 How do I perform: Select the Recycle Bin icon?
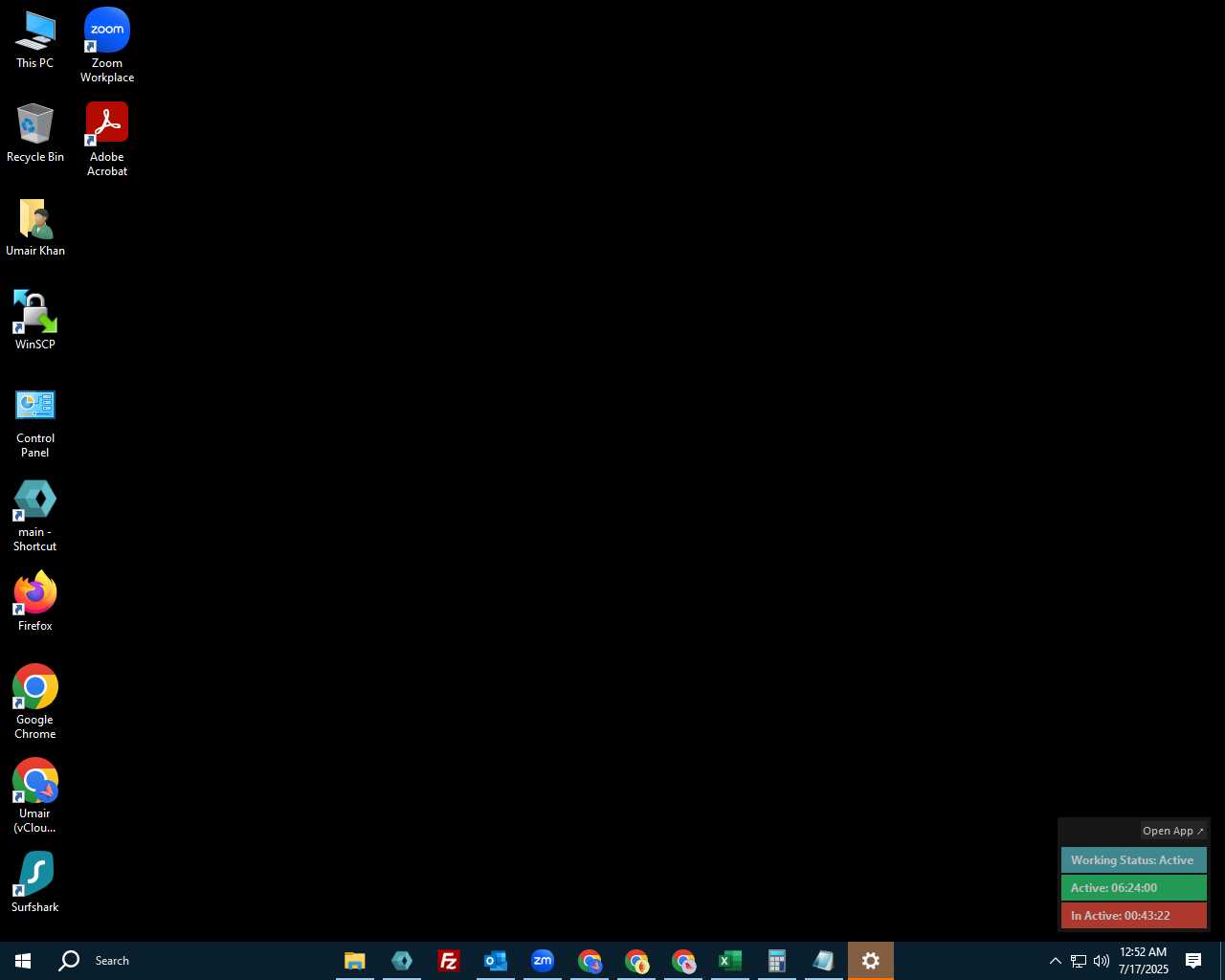click(34, 133)
